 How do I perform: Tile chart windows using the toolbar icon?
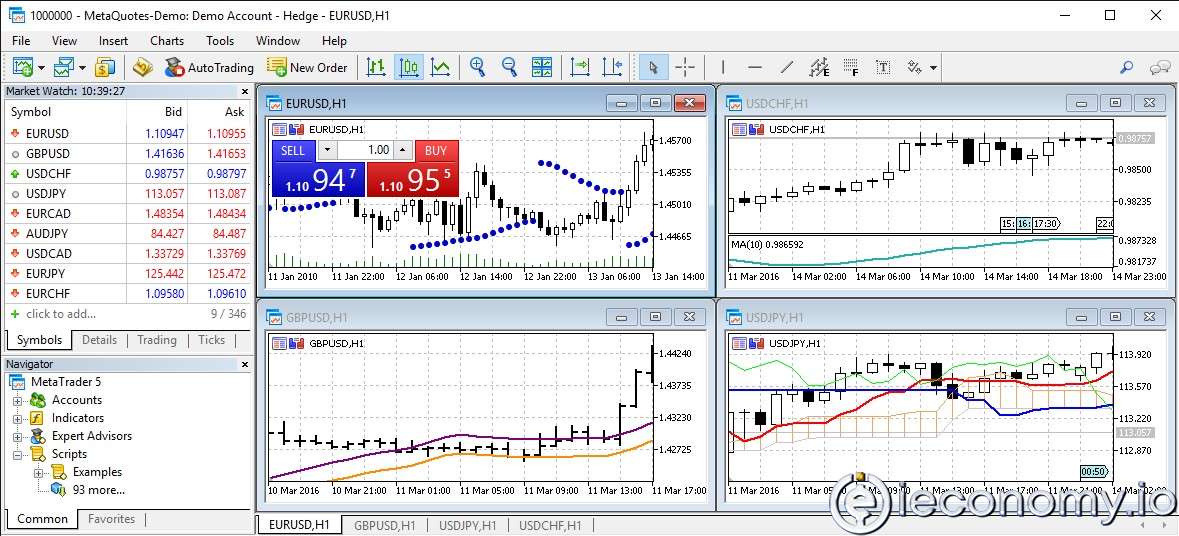coord(542,67)
